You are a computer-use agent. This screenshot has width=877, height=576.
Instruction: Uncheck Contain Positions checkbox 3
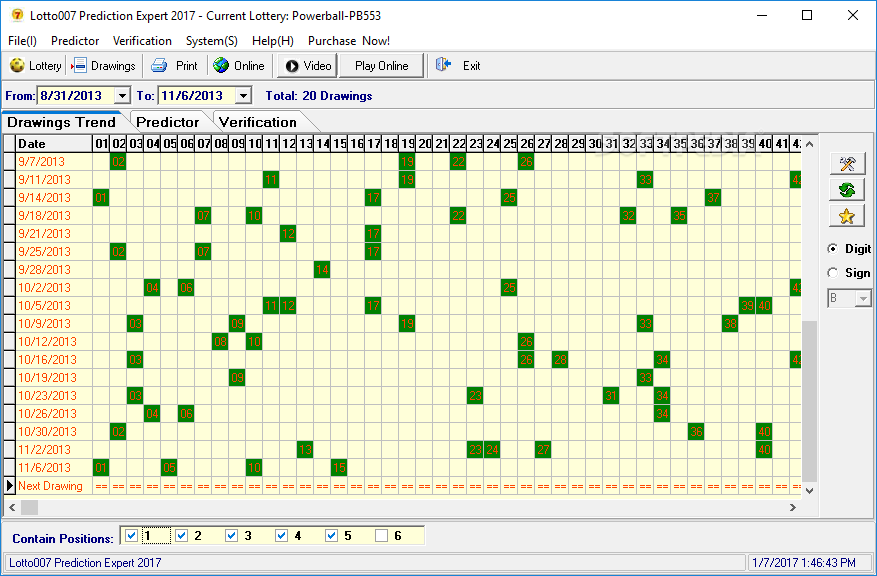pyautogui.click(x=232, y=536)
